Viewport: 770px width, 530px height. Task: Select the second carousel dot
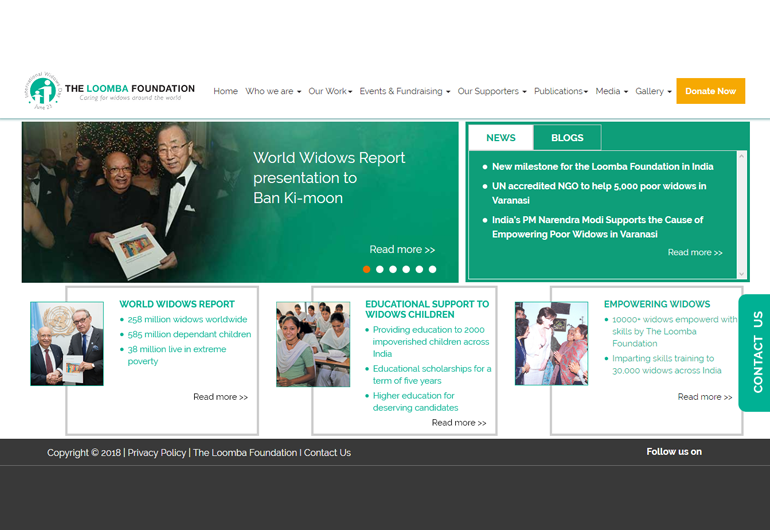pos(380,269)
